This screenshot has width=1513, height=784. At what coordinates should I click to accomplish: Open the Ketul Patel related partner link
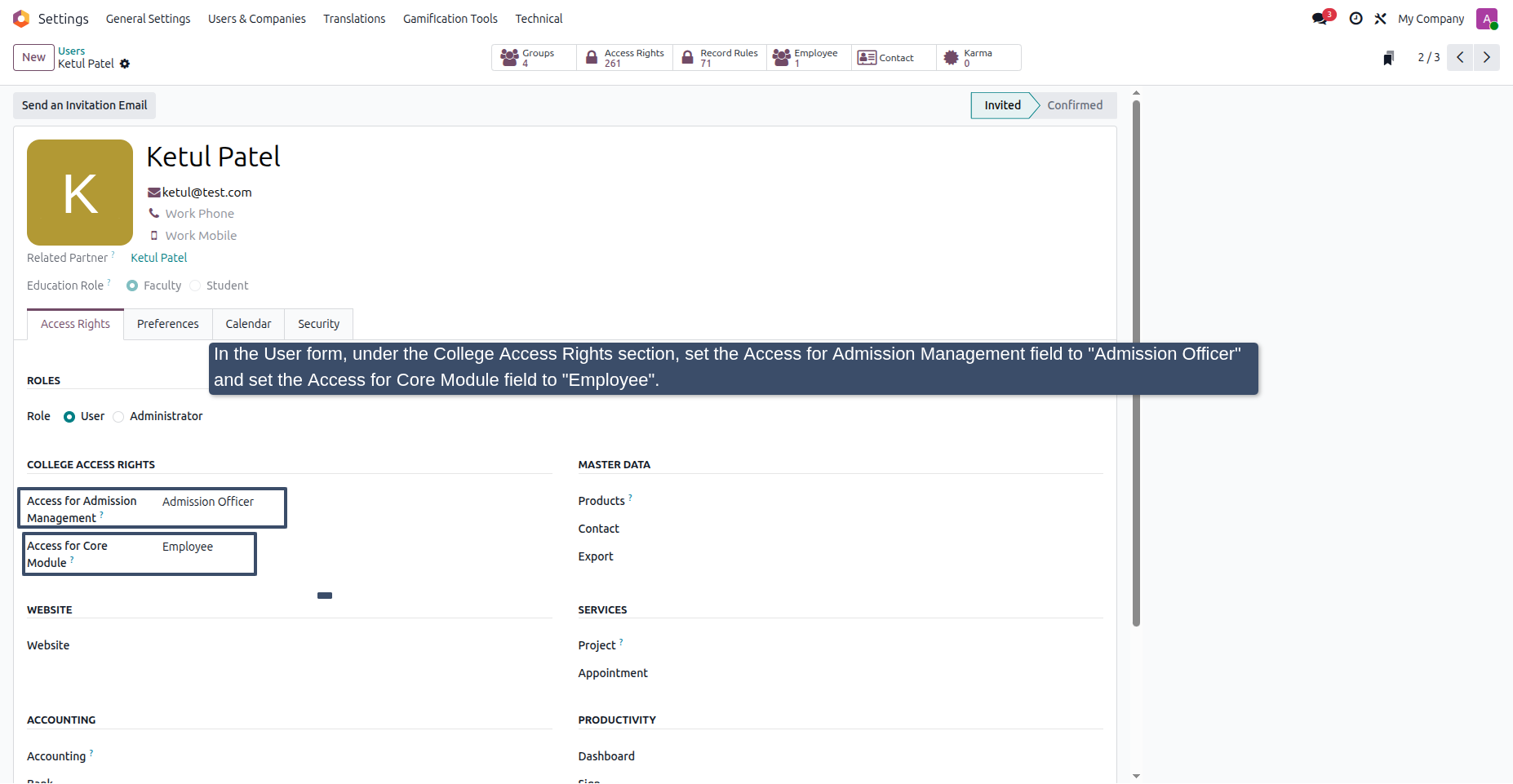[159, 258]
